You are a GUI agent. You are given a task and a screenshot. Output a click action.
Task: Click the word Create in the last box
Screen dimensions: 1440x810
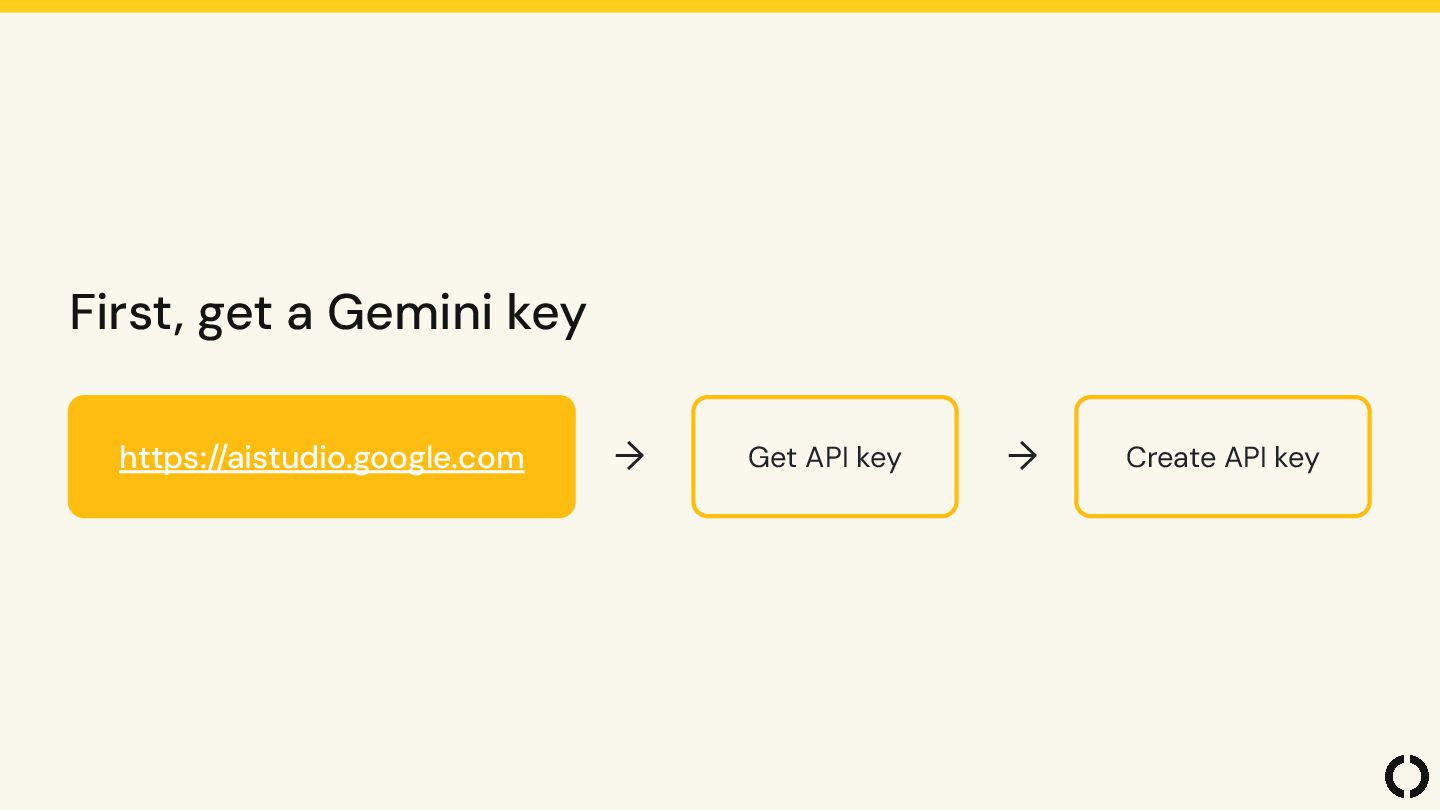pyautogui.click(x=1171, y=457)
